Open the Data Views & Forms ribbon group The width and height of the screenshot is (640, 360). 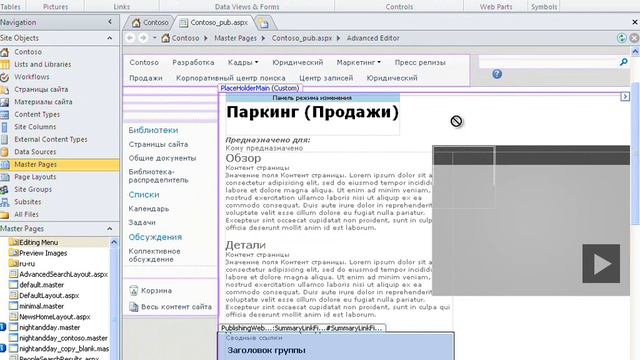pos(247,7)
